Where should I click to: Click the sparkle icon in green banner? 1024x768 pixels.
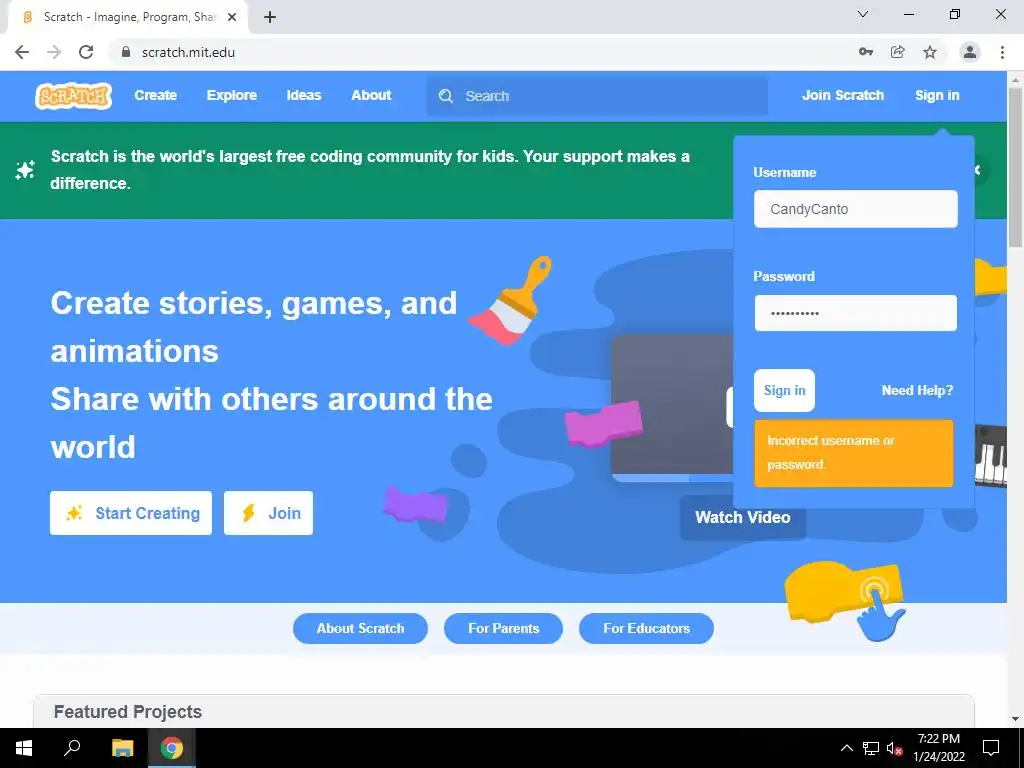point(25,170)
